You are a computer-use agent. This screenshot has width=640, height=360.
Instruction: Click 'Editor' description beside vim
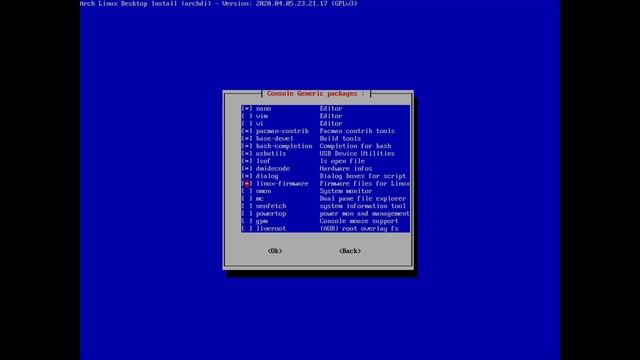331,116
